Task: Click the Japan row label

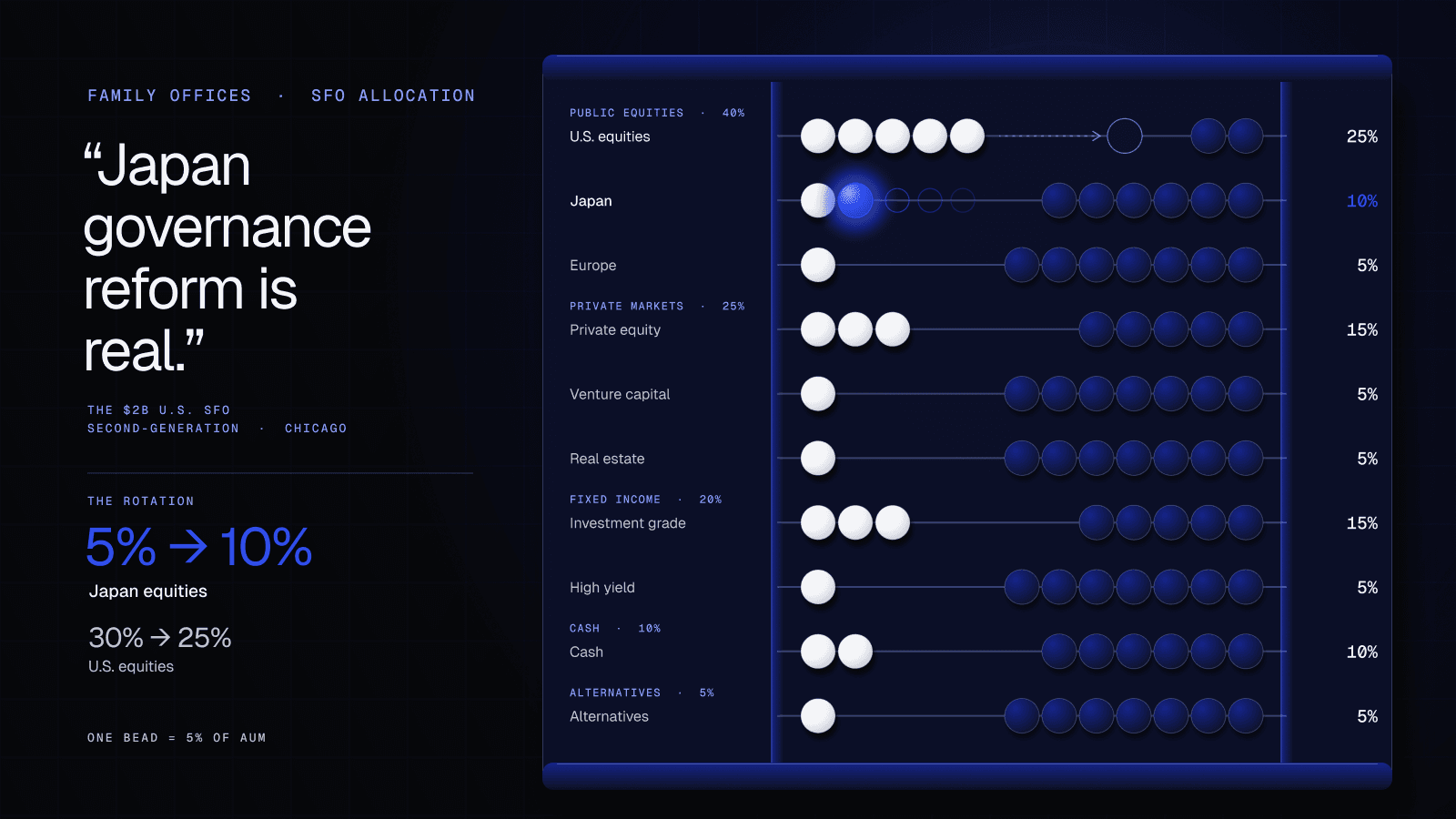Action: pyautogui.click(x=591, y=201)
